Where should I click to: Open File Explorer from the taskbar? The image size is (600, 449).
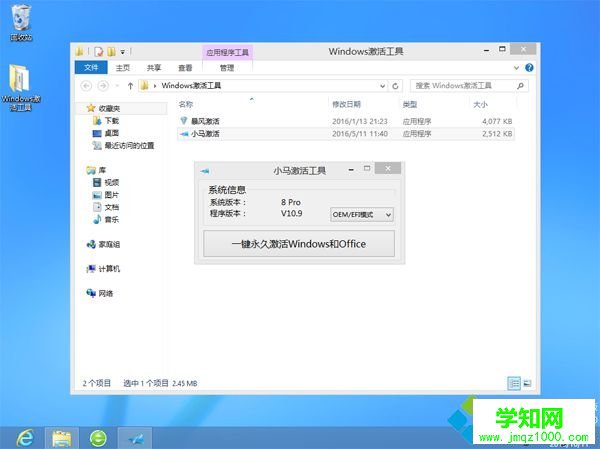pos(62,438)
